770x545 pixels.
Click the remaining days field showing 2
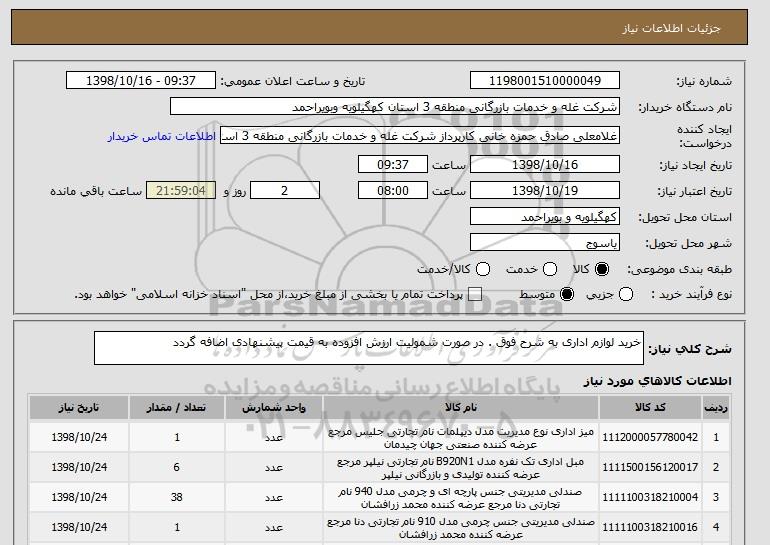point(285,191)
